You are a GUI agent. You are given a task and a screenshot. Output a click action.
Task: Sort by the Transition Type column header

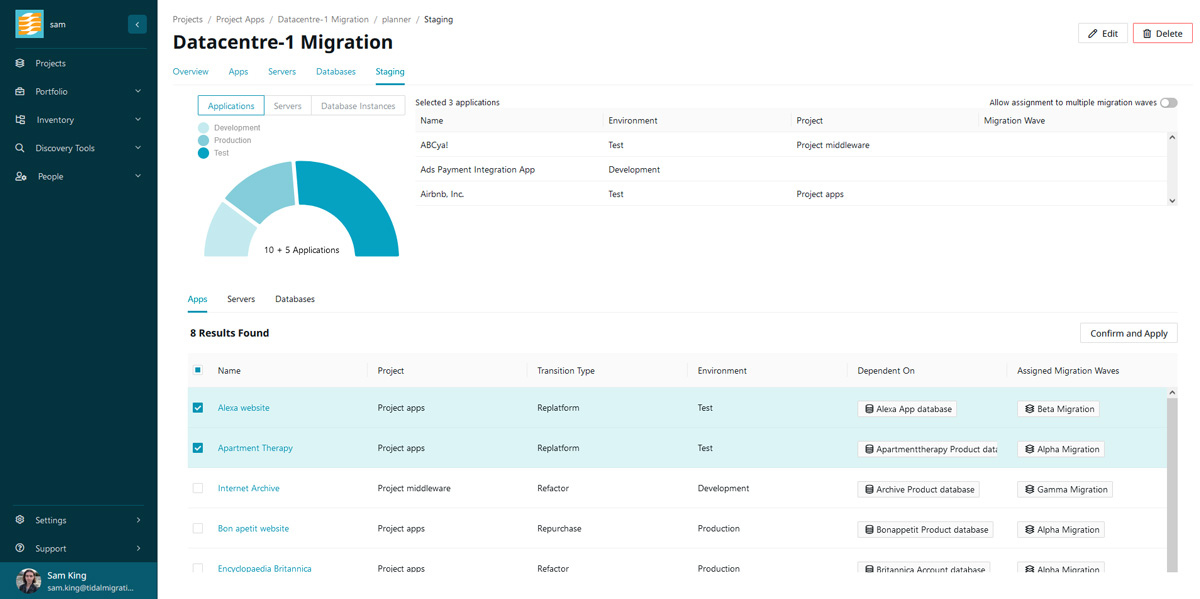point(566,370)
